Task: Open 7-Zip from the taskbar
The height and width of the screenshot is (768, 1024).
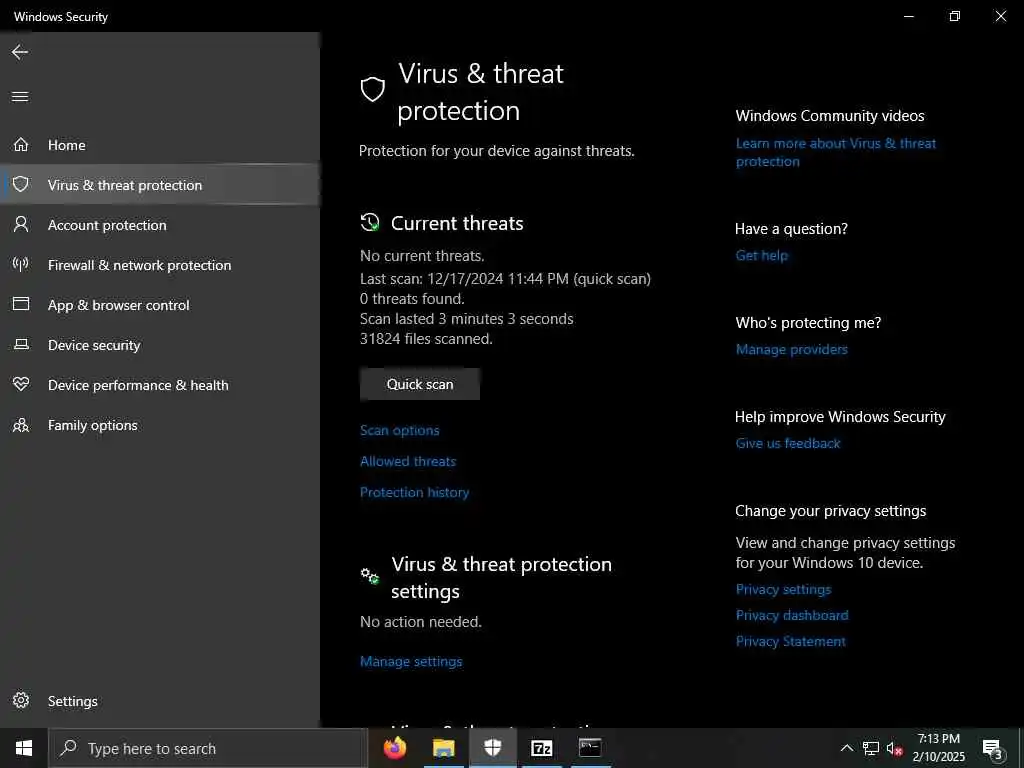Action: point(541,748)
